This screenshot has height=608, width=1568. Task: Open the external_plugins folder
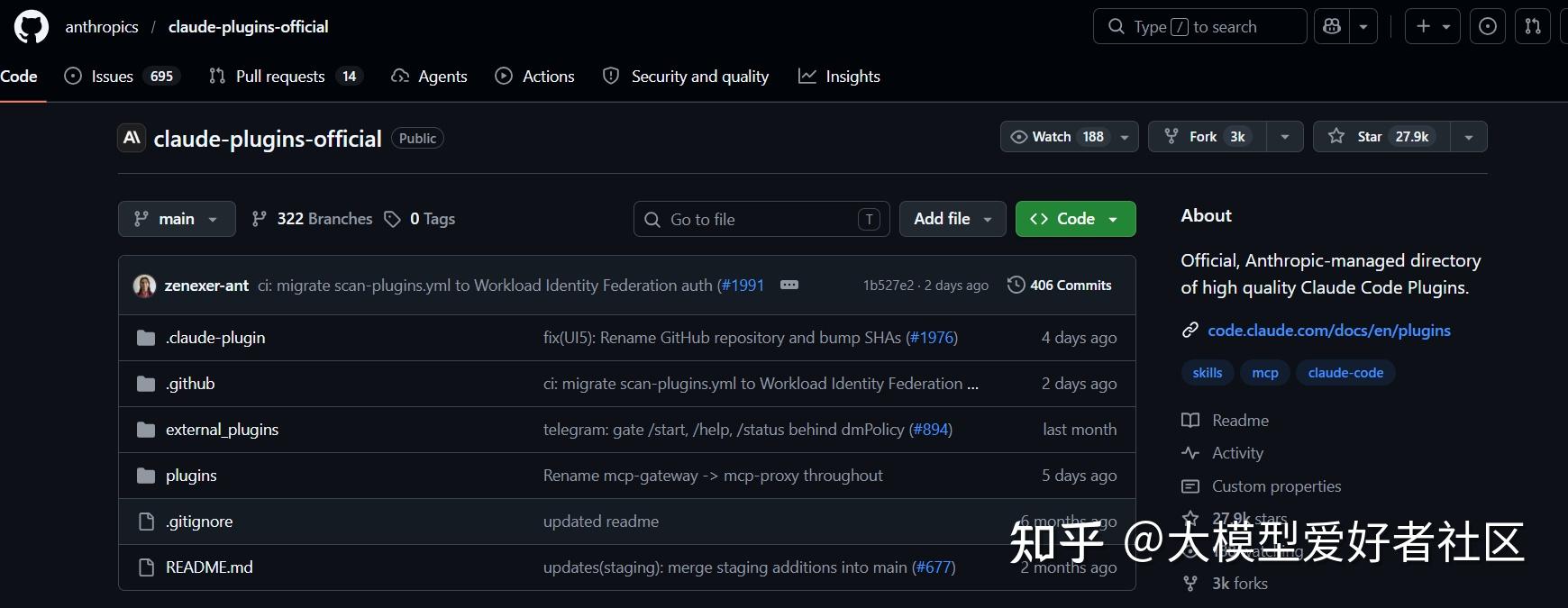click(222, 430)
